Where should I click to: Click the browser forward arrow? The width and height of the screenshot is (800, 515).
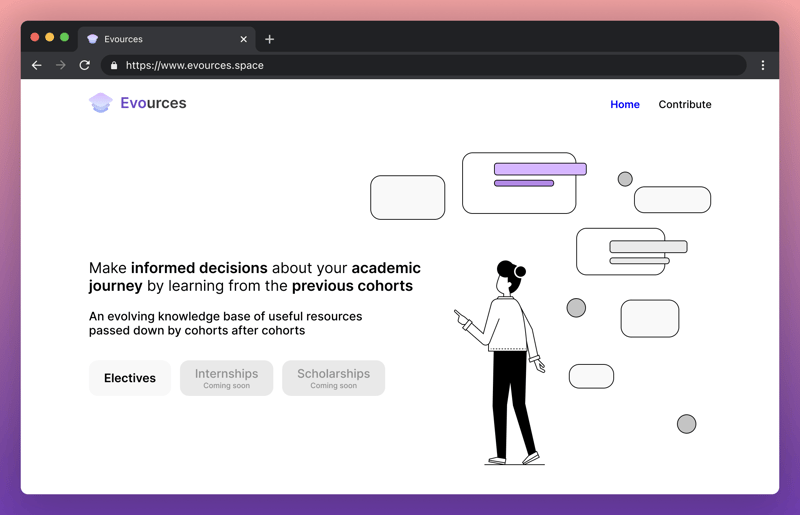click(61, 65)
